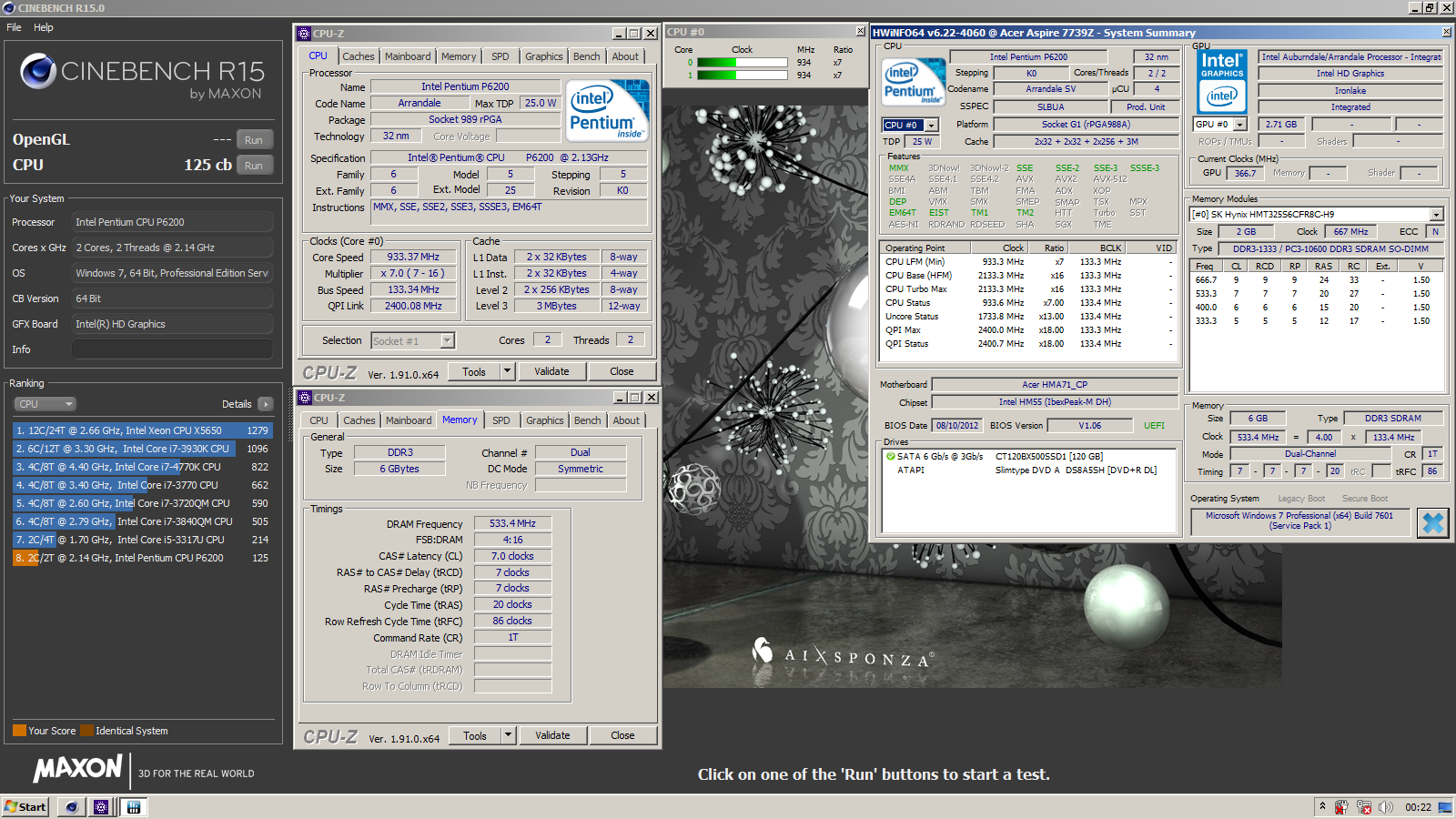The width and height of the screenshot is (1456, 819).
Task: Open the Socket #1 selection dropdown in CPU-Z
Action: (x=413, y=341)
